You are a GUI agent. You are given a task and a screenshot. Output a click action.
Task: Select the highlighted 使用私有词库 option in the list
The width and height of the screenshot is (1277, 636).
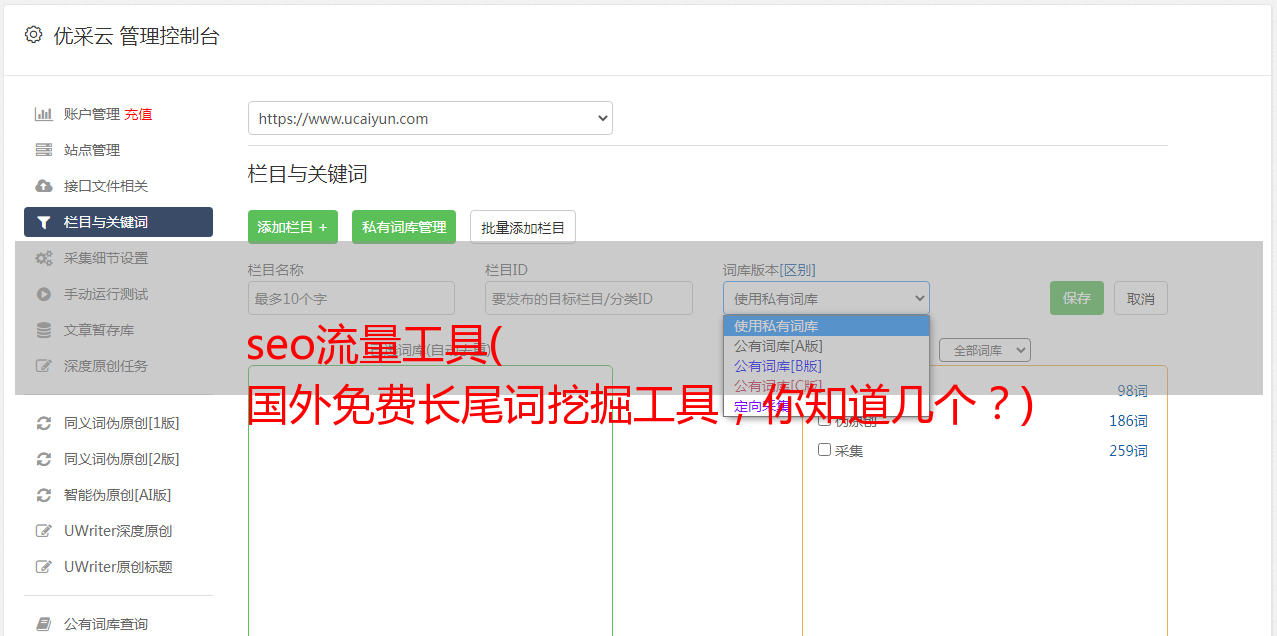826,326
